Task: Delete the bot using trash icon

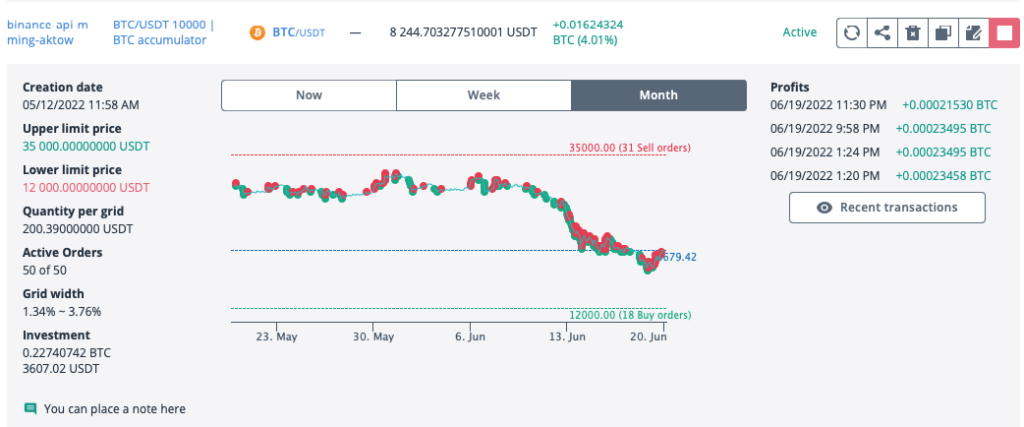Action: click(x=912, y=32)
